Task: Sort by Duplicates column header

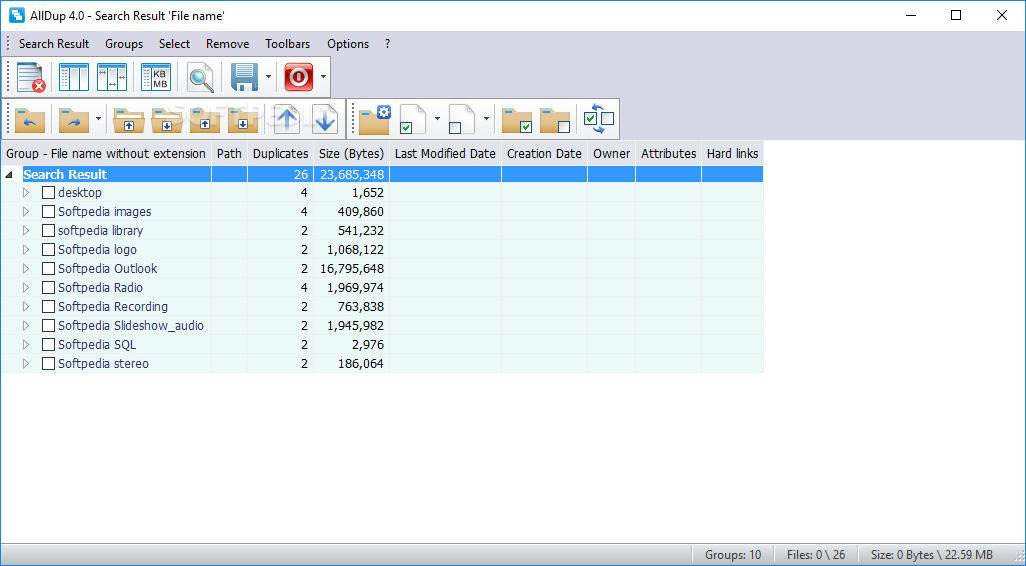Action: (x=280, y=154)
